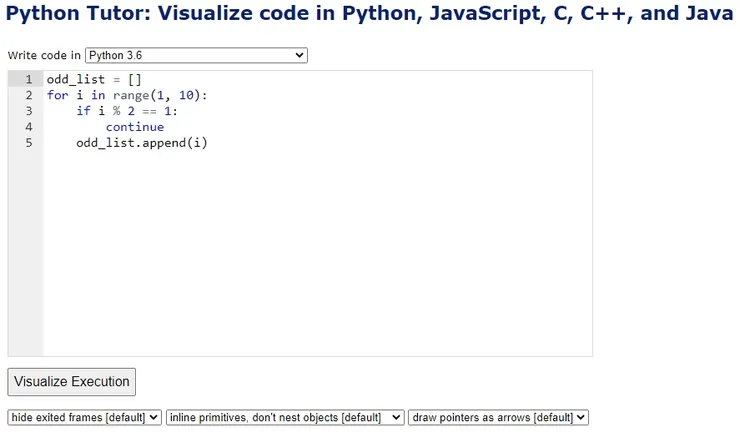Image resolution: width=740 pixels, height=432 pixels.
Task: Click line number 5 in the gutter
Action: click(28, 143)
